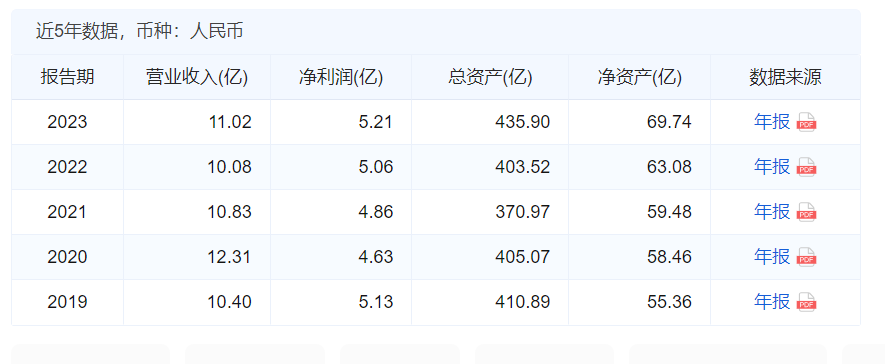Click the 年报 link for 2019
Viewport: 885px width, 364px height.
click(x=772, y=302)
